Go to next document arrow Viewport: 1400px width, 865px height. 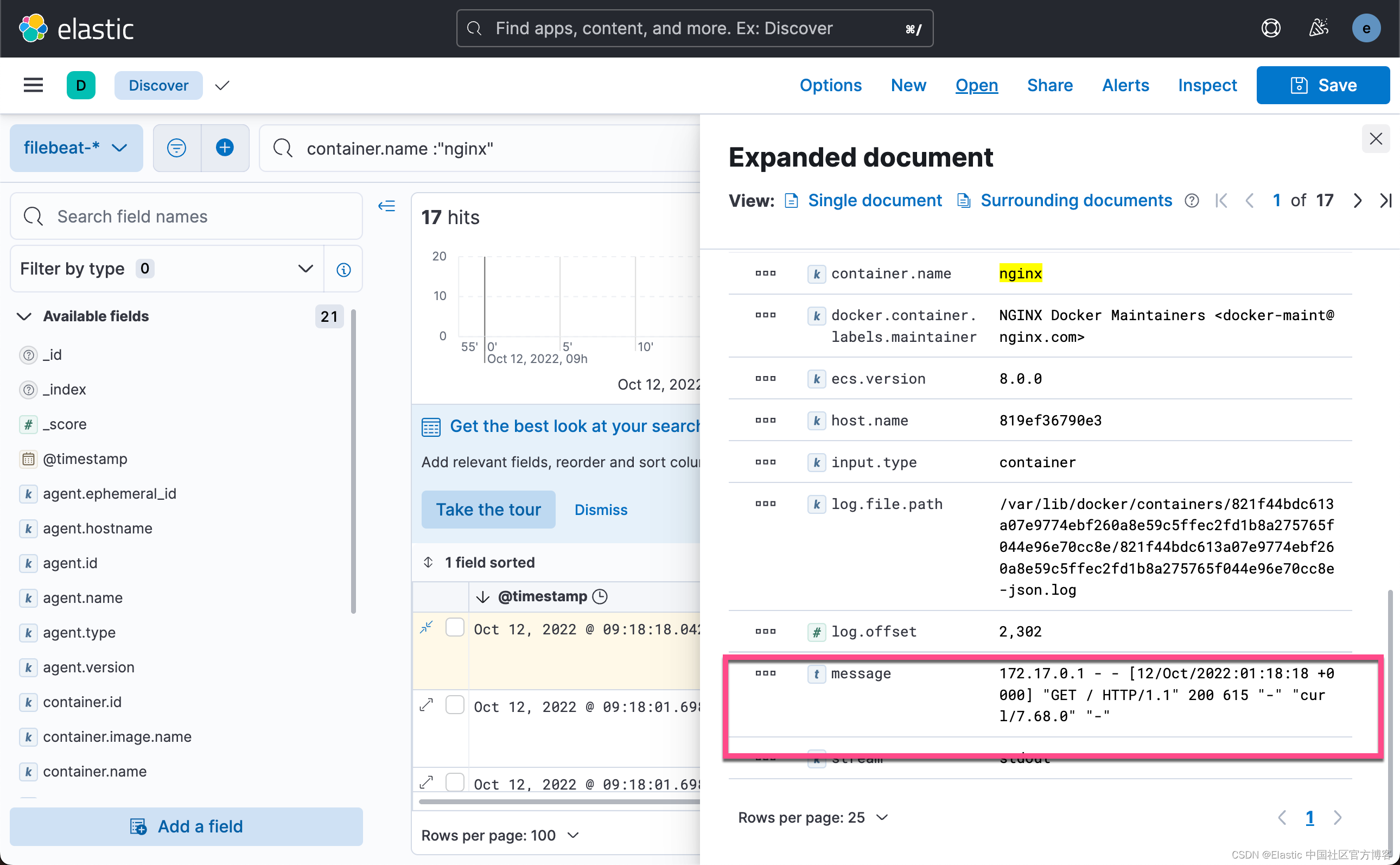(1357, 201)
